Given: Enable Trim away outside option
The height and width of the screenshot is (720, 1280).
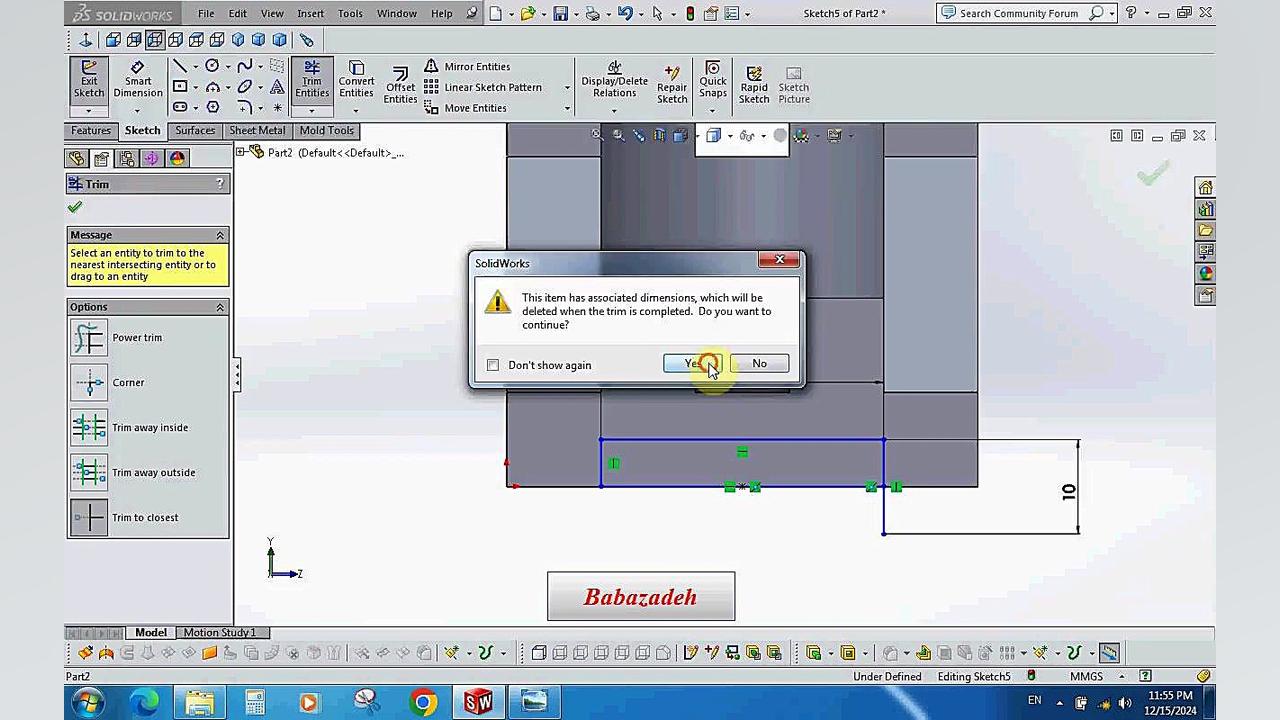Looking at the screenshot, I should click(x=89, y=473).
